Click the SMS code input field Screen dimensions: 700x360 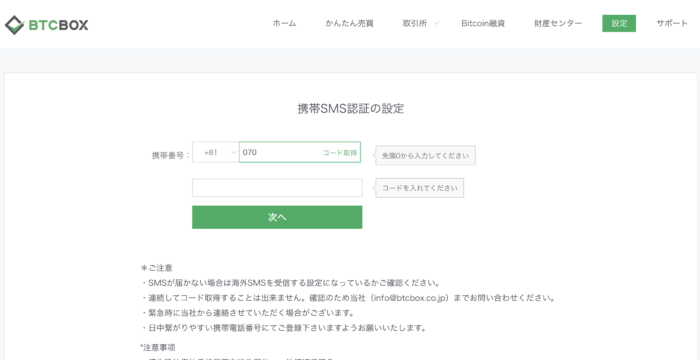click(277, 188)
